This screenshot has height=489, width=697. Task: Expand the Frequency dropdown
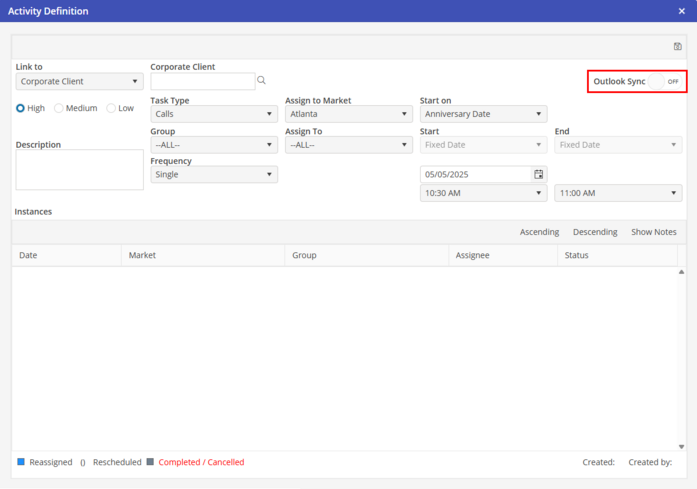click(213, 174)
